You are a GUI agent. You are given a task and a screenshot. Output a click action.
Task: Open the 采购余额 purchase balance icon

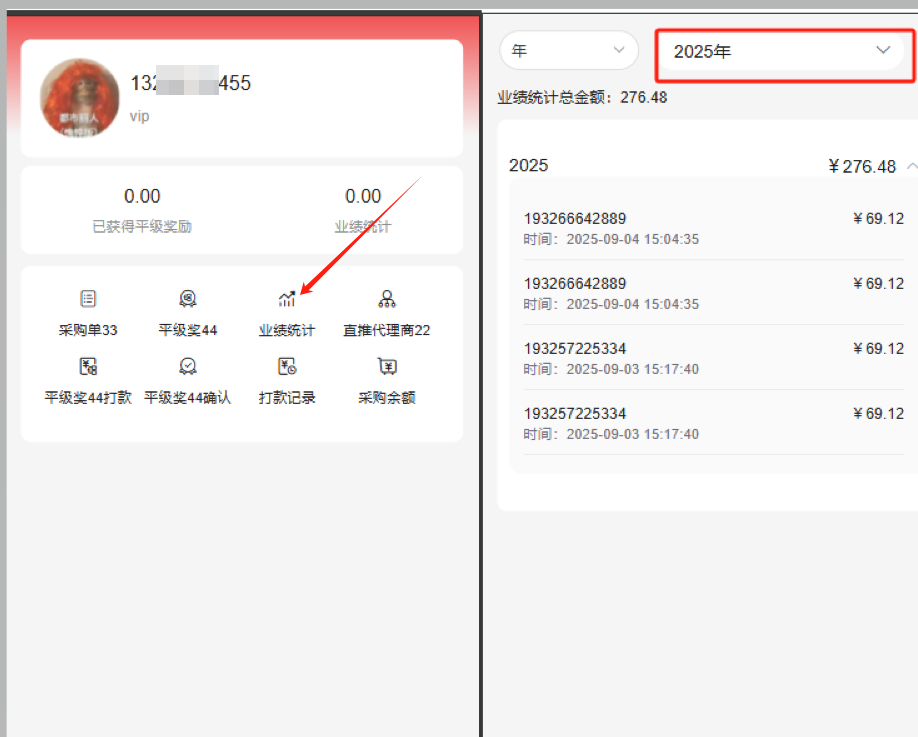pos(387,367)
